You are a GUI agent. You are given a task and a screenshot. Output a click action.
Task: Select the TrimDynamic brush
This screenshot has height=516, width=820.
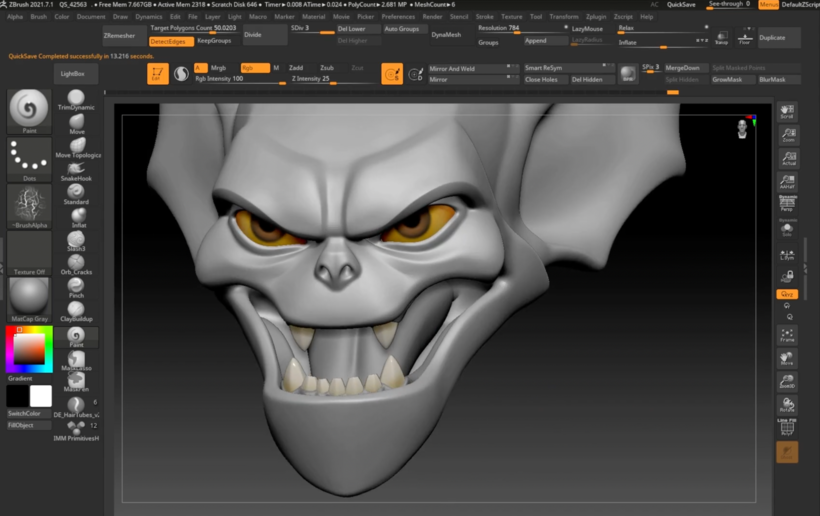pyautogui.click(x=76, y=100)
